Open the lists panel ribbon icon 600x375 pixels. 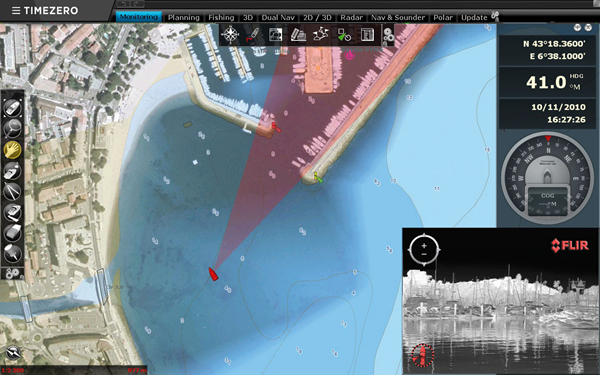coord(367,34)
